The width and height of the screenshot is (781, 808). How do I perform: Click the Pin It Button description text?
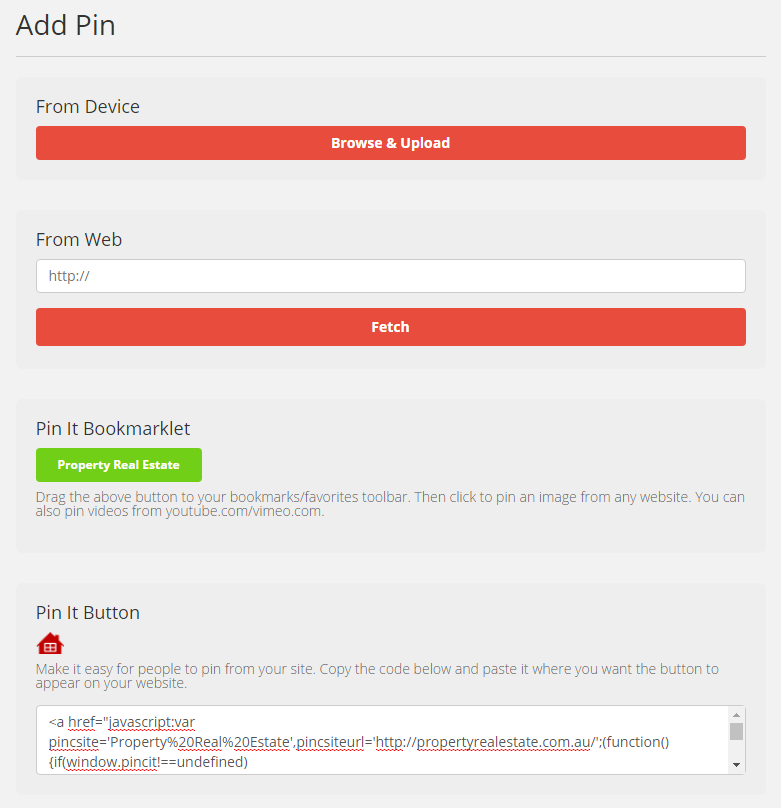(x=377, y=676)
